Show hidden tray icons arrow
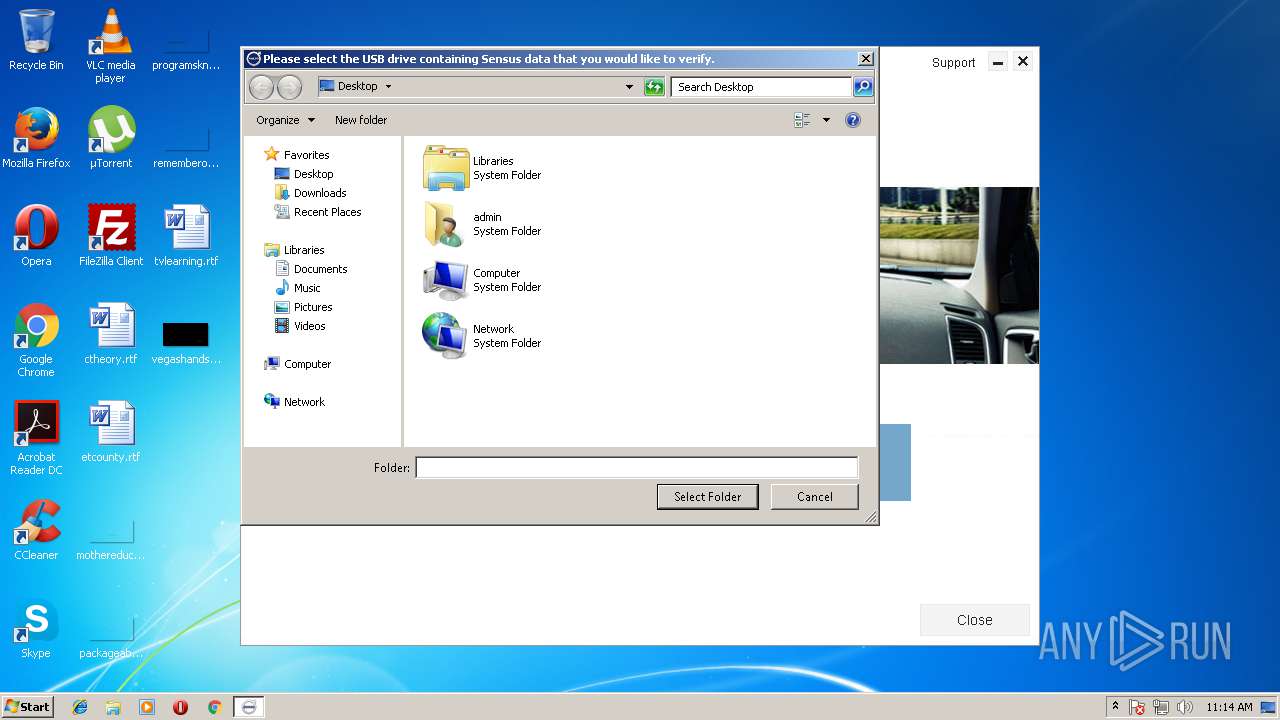The width and height of the screenshot is (1280, 720). tap(1115, 707)
